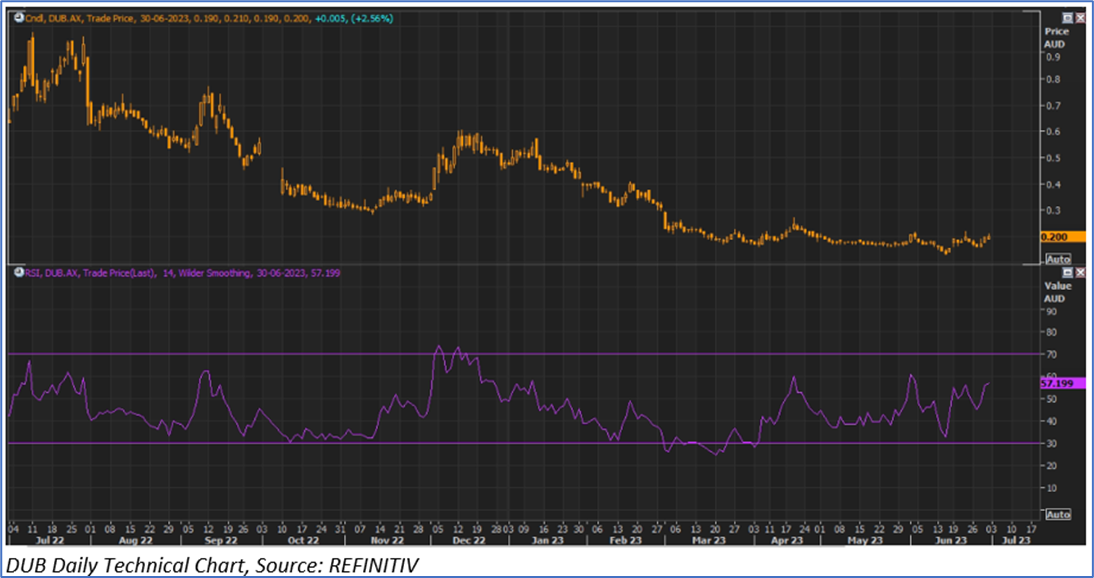Click the RSI indicator icon in lower panel
1094x578 pixels.
18,272
